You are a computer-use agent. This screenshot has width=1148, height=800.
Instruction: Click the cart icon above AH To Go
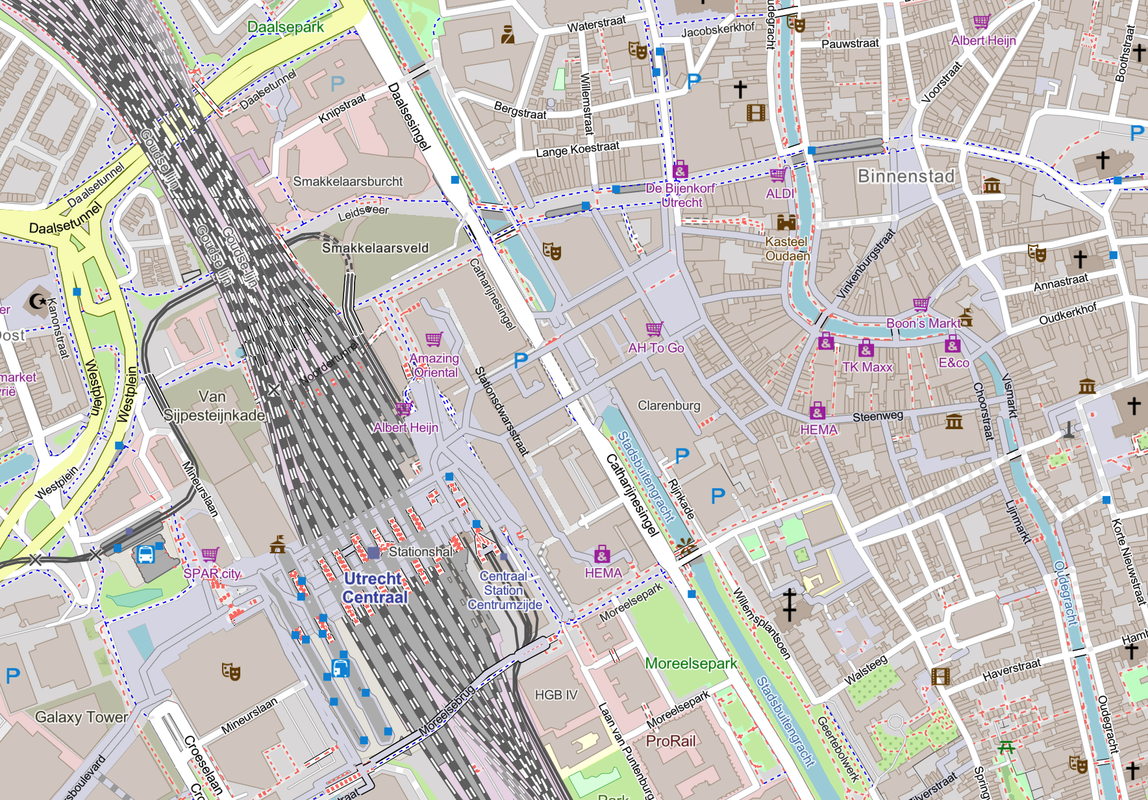655,329
